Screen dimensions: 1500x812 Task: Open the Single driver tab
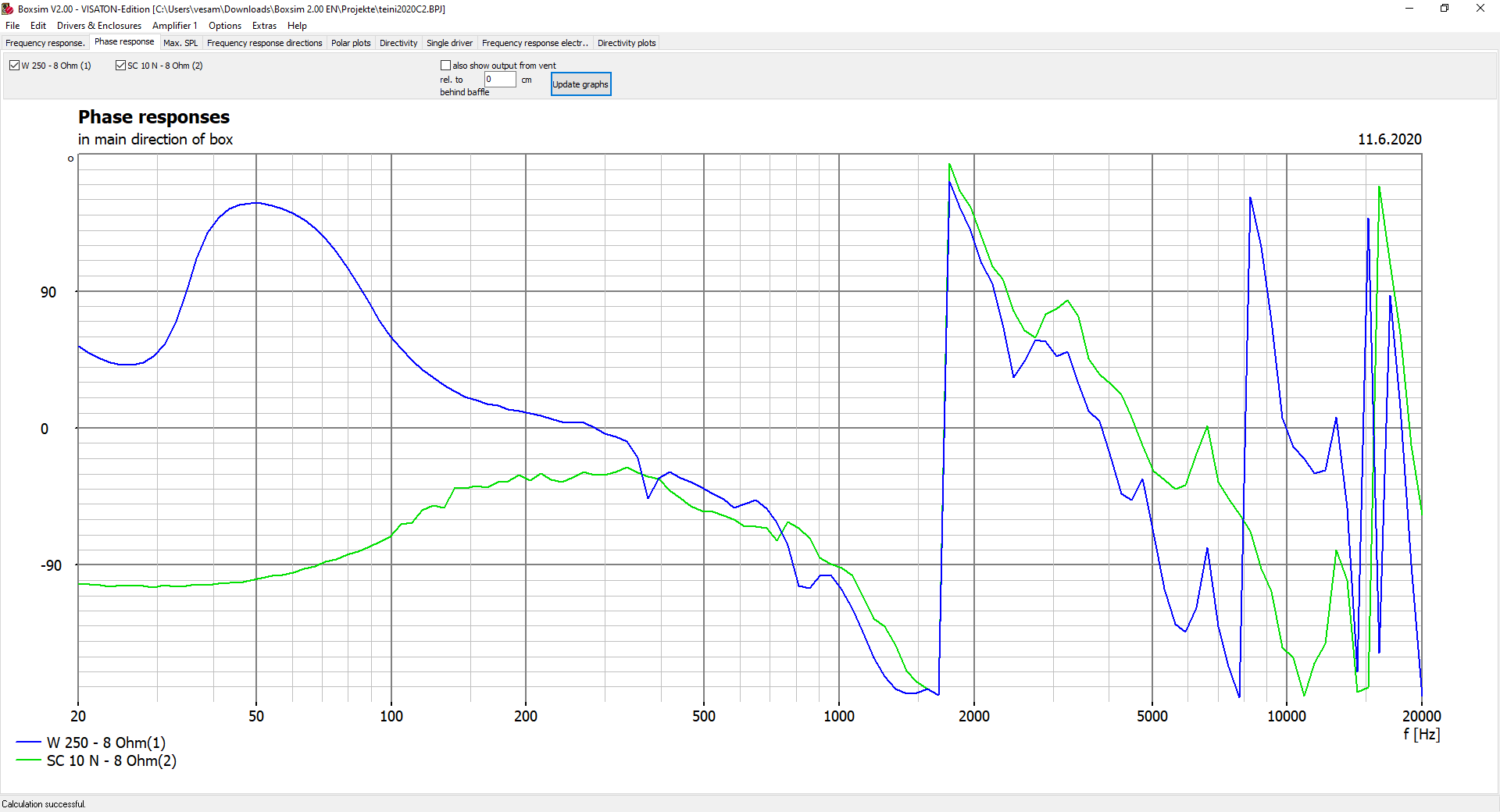(x=449, y=43)
